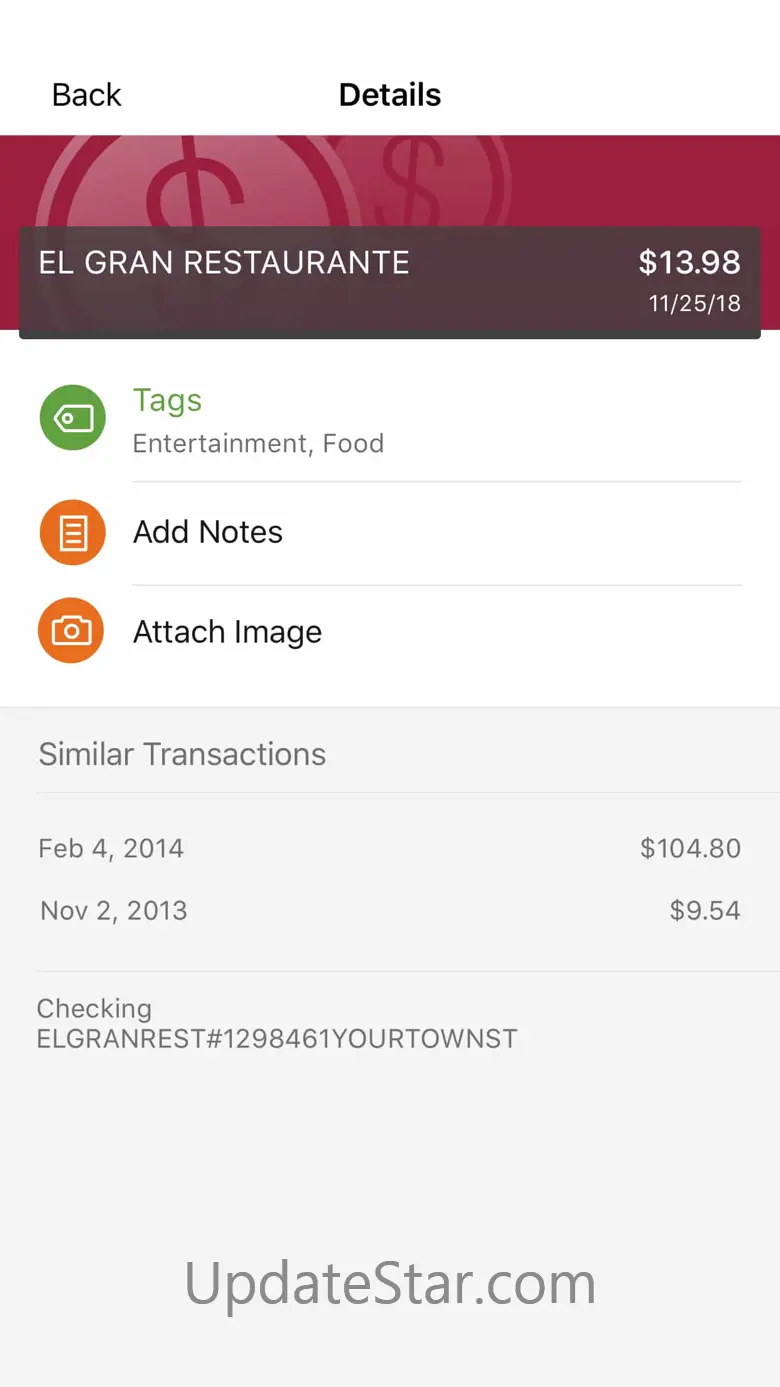Click the $13.98 transaction amount
Viewport: 780px width, 1387px height.
pos(689,263)
